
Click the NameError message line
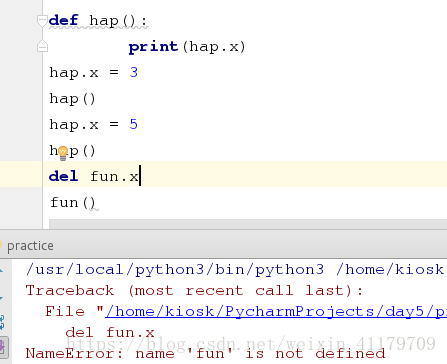(205, 353)
